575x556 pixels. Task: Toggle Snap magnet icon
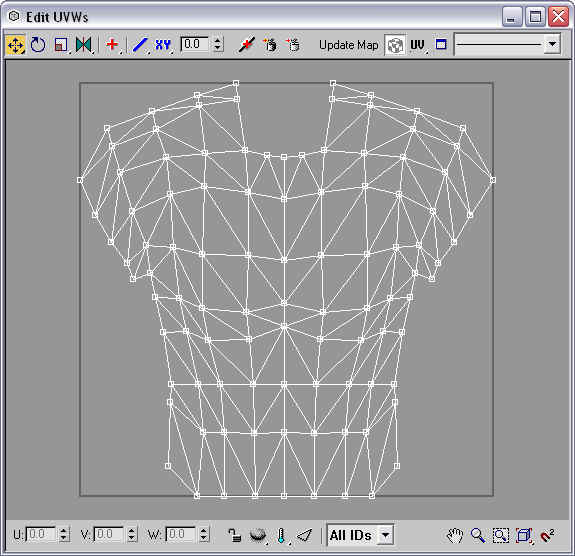(547, 535)
